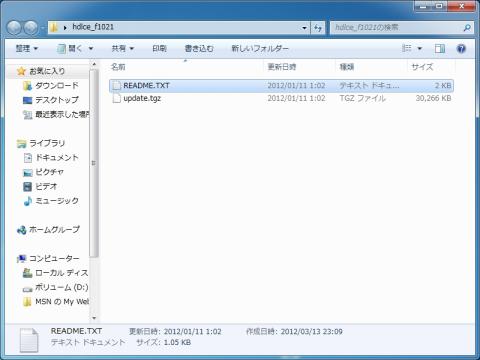Screen dimensions: 480x360
Task: Select ホームグループ in navigation pane
Action: point(54,230)
